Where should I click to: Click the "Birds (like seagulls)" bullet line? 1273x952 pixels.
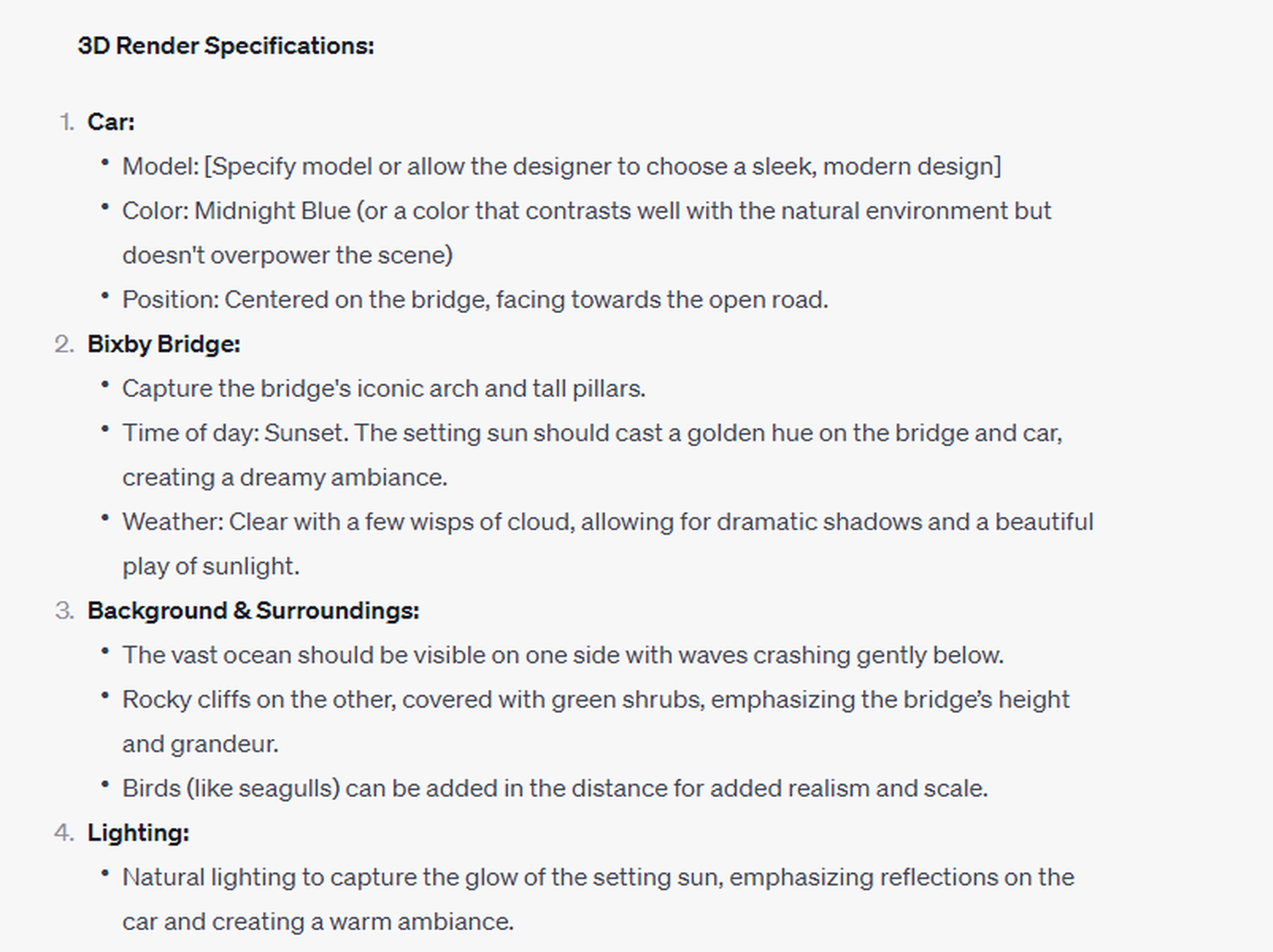pos(554,788)
